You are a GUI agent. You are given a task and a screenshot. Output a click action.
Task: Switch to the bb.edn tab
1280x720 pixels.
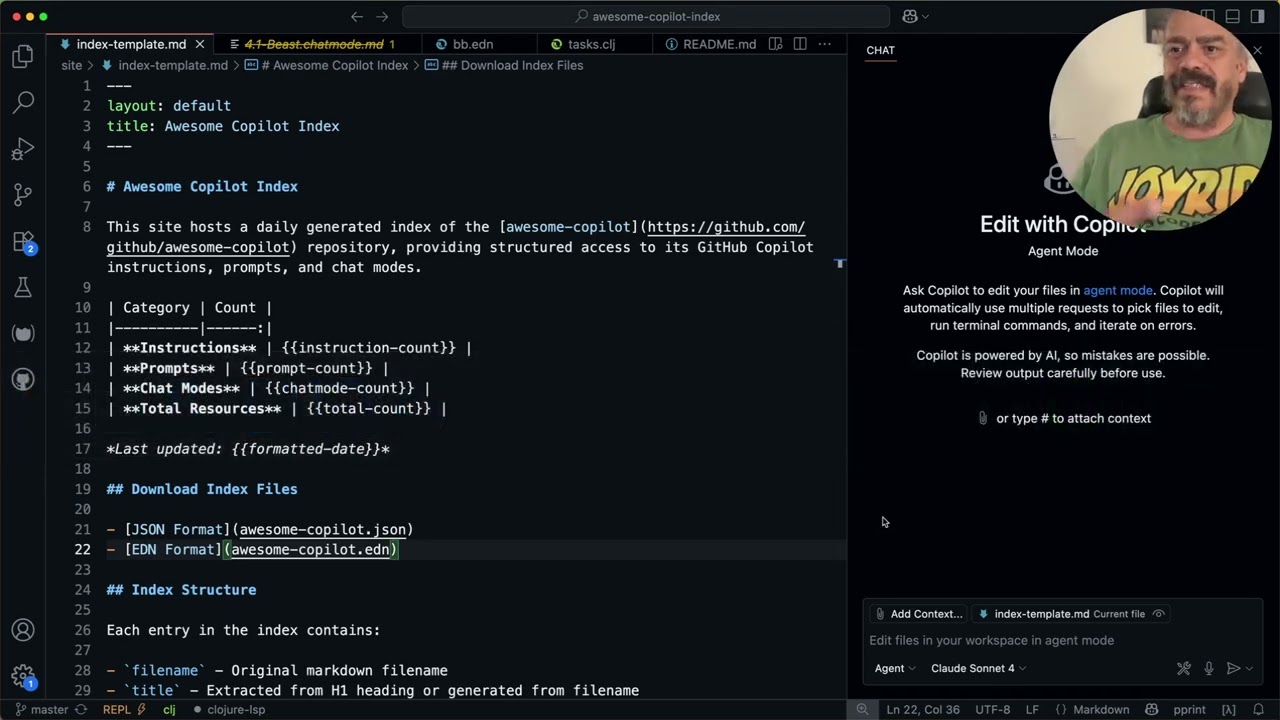[472, 44]
